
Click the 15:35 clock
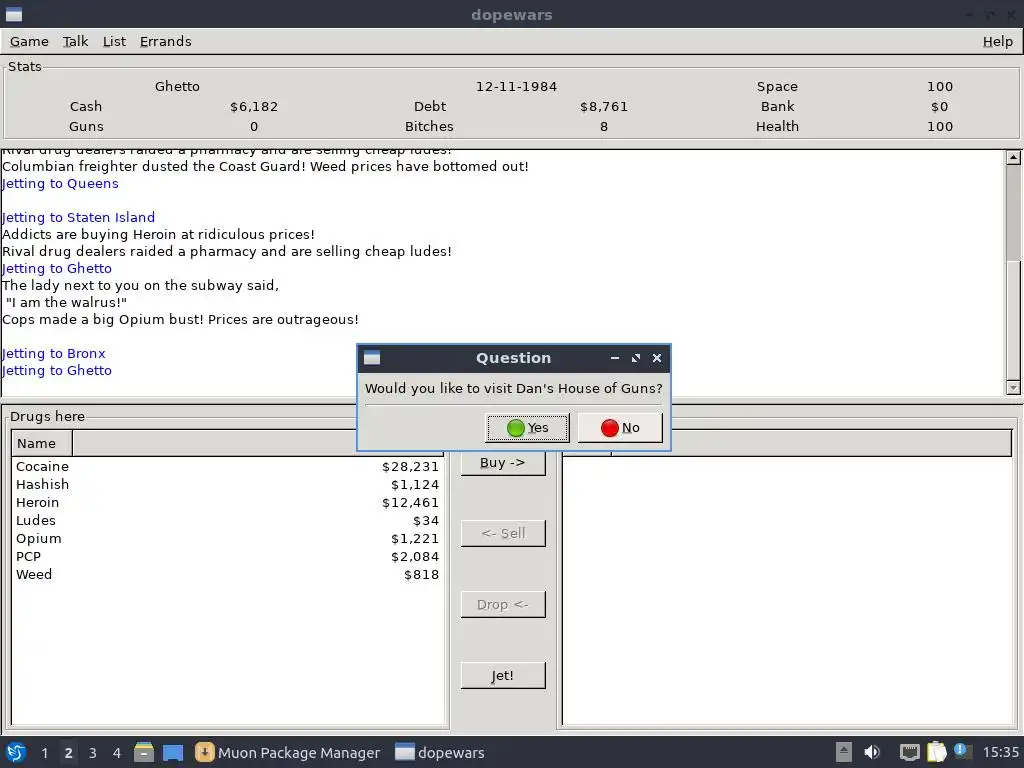[1000, 753]
